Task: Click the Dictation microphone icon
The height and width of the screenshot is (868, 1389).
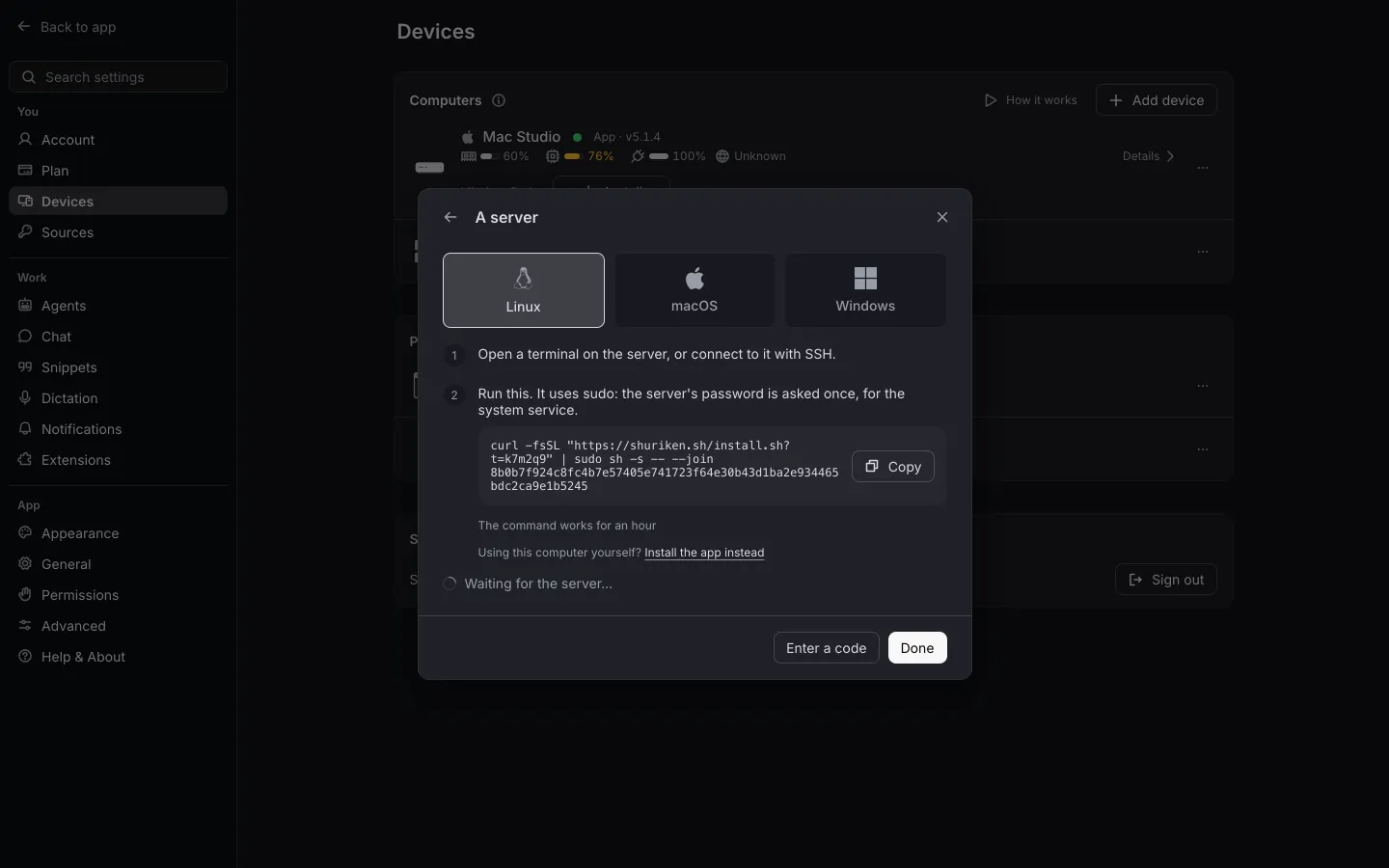Action: (x=25, y=398)
